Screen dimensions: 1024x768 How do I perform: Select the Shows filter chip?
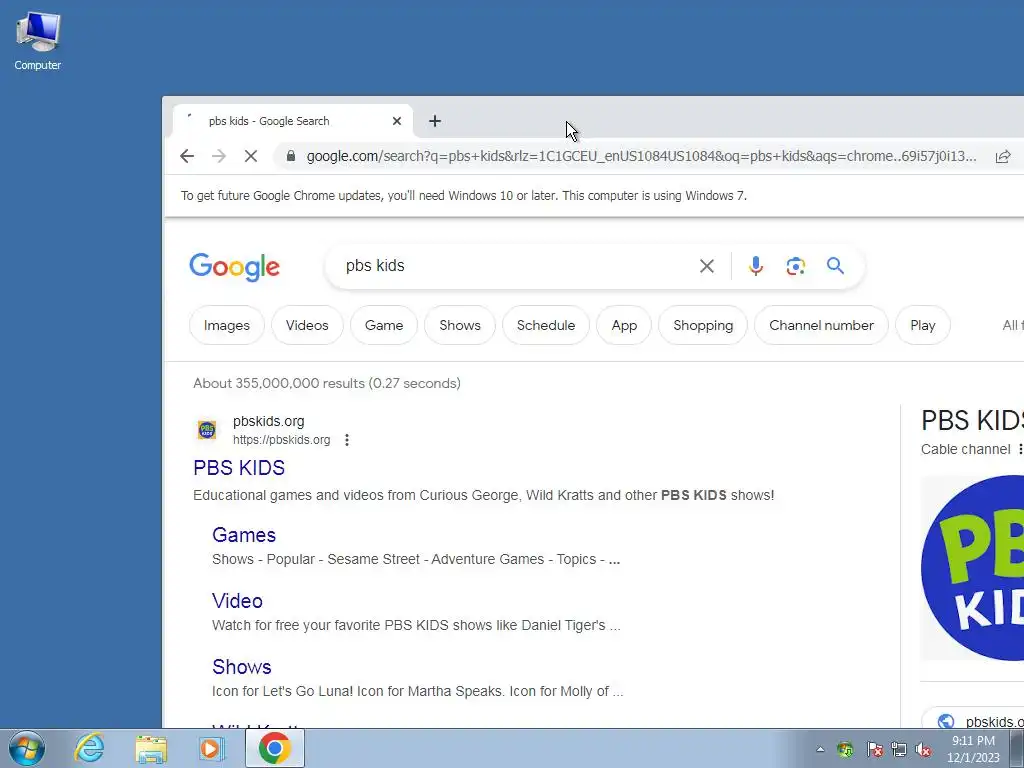click(460, 325)
